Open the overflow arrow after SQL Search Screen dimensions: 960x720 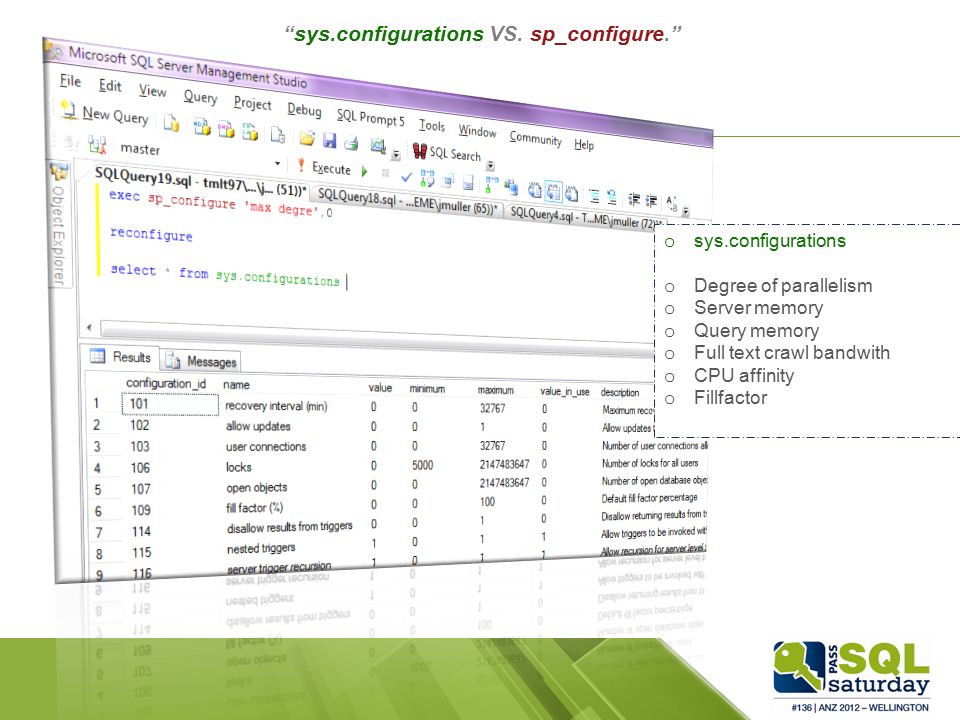[x=490, y=165]
